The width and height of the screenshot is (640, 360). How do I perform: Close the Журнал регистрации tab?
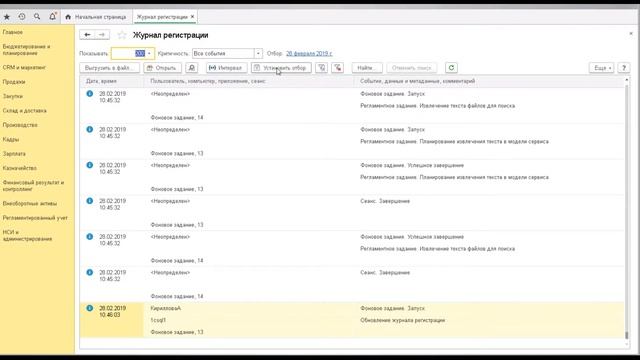click(x=192, y=17)
